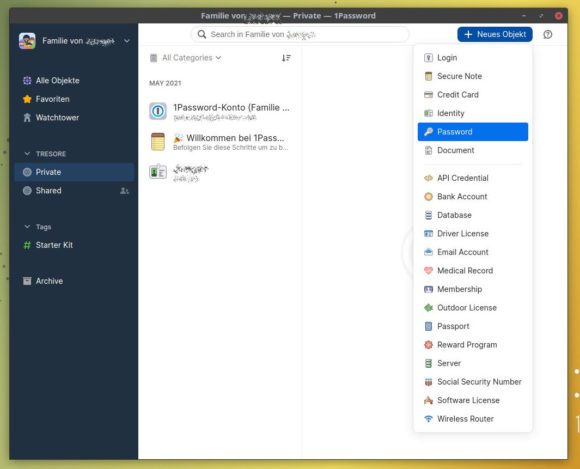Click the search field
Screen dimensions: 580x469
(x=300, y=34)
